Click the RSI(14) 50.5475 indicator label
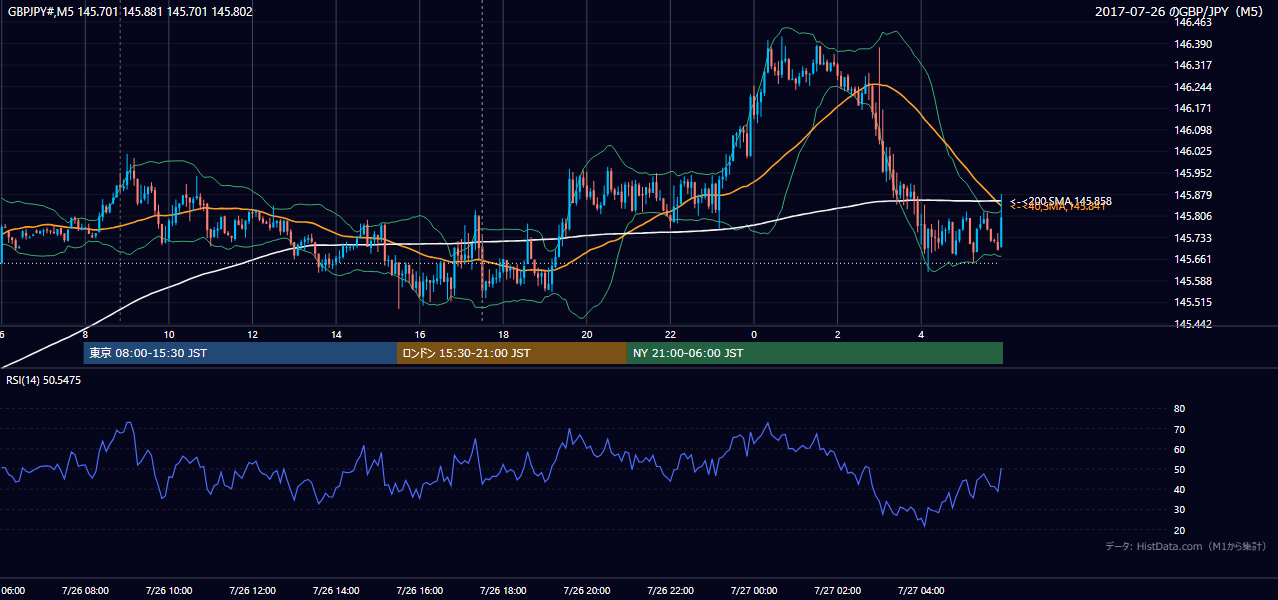 (43, 381)
